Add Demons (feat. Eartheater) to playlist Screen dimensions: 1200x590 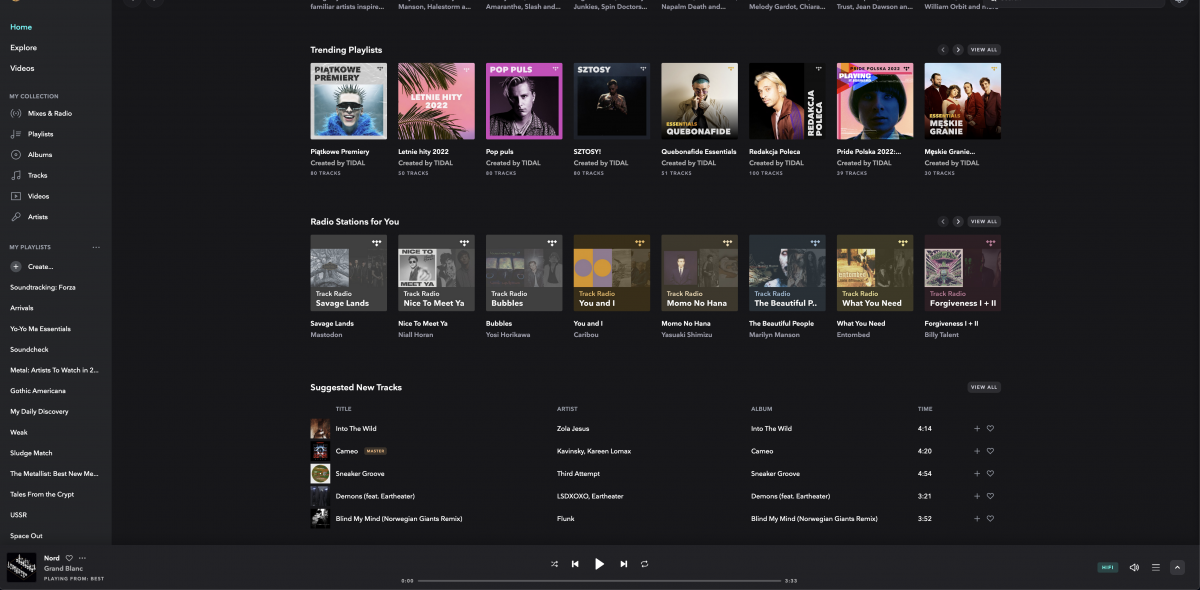(x=977, y=496)
